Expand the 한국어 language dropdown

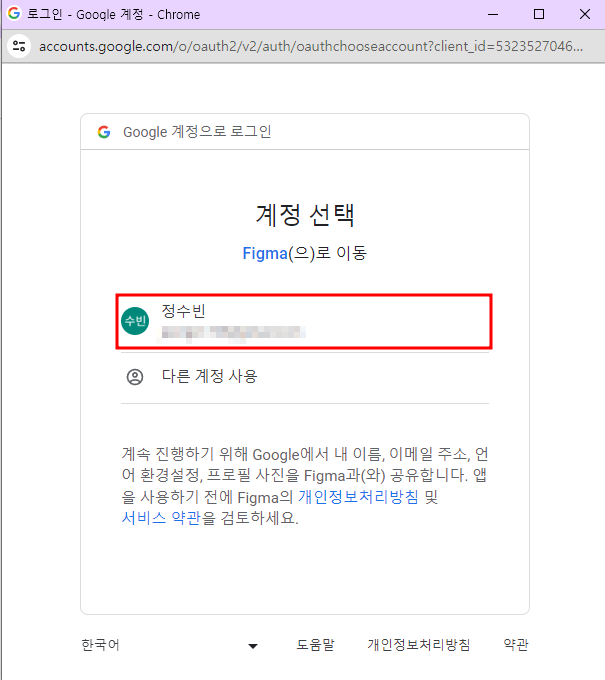tap(170, 645)
